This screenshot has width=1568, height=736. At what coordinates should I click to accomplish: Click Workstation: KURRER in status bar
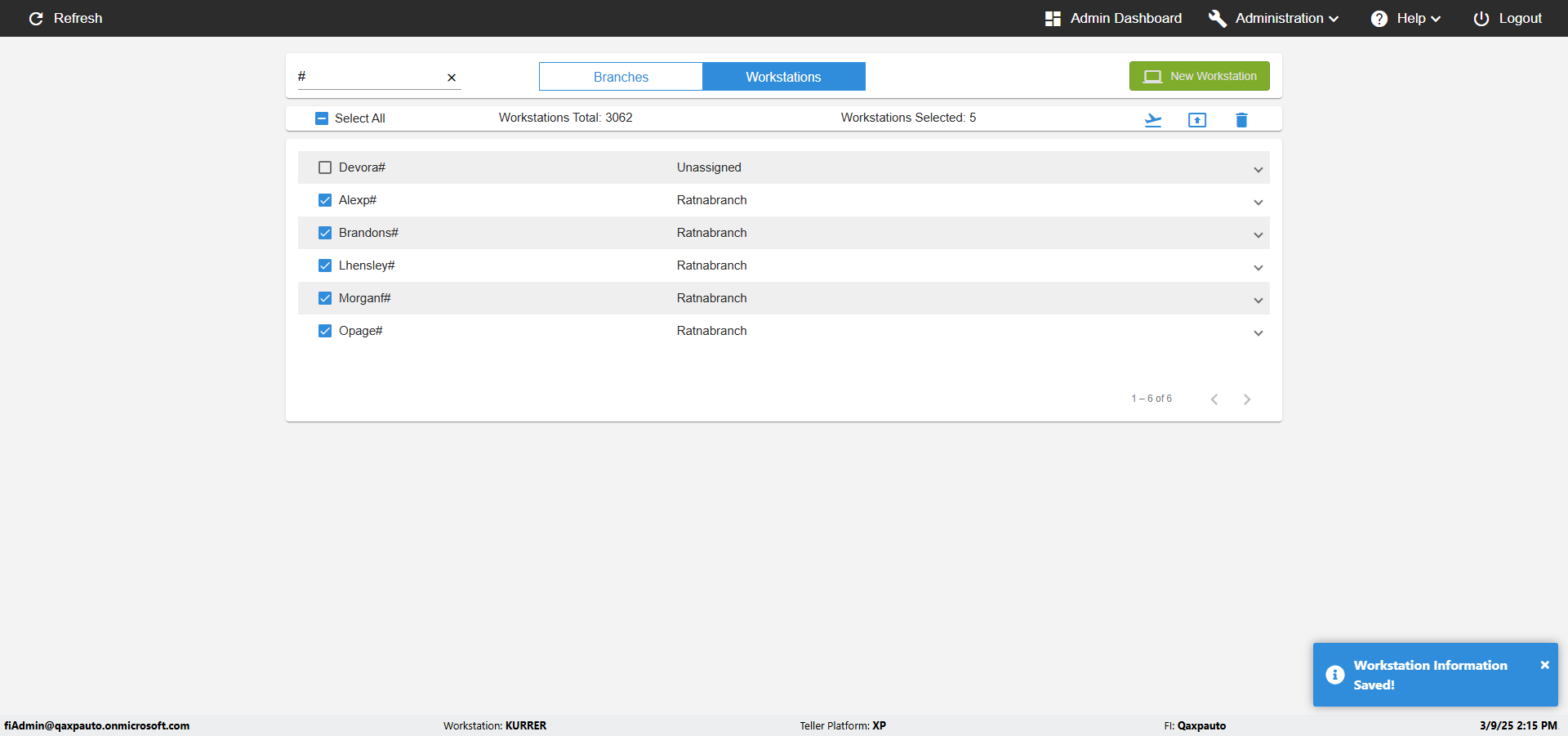click(x=495, y=725)
